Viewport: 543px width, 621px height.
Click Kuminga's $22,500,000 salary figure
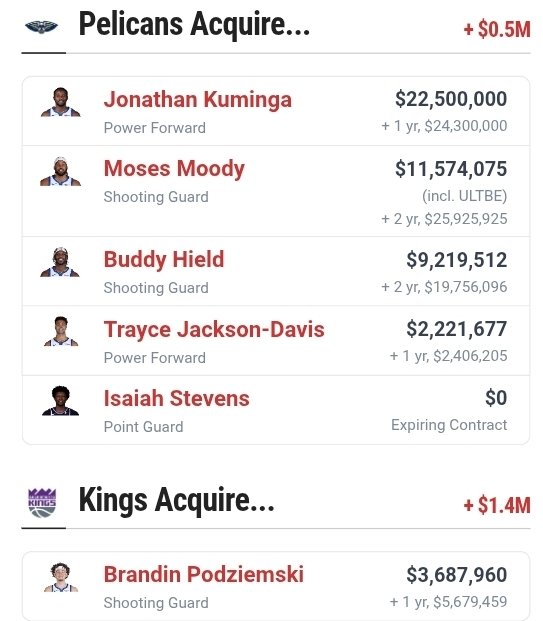pos(451,99)
